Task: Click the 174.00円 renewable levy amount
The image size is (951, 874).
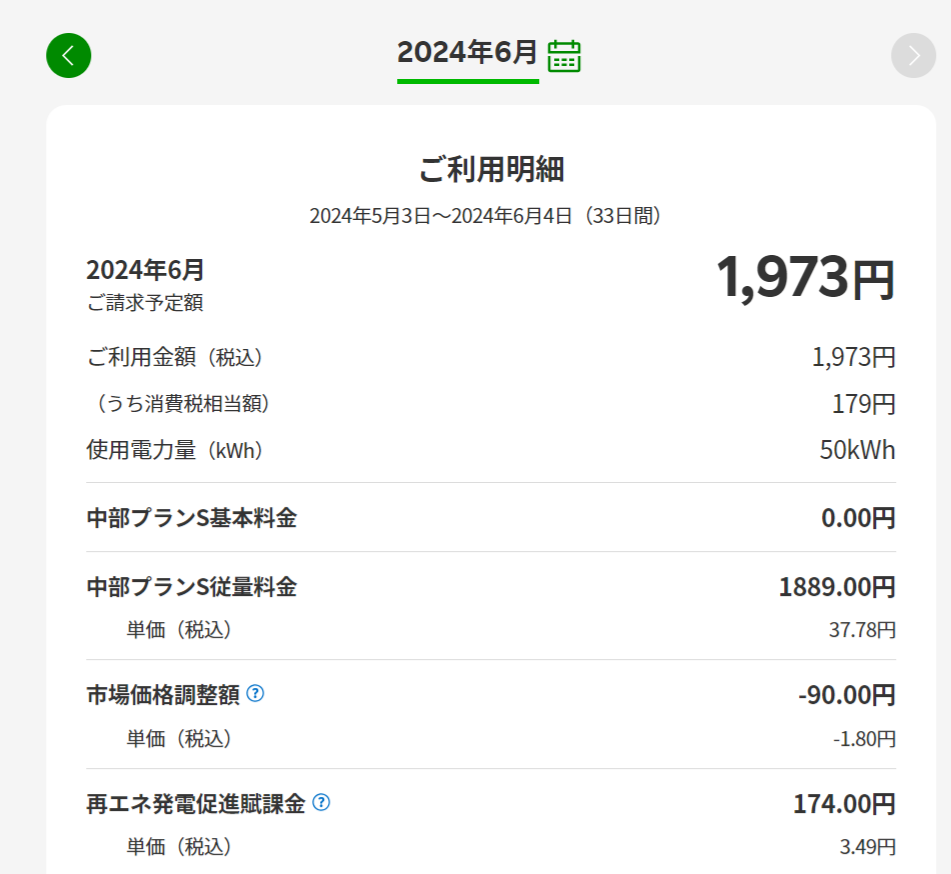Action: pos(843,803)
